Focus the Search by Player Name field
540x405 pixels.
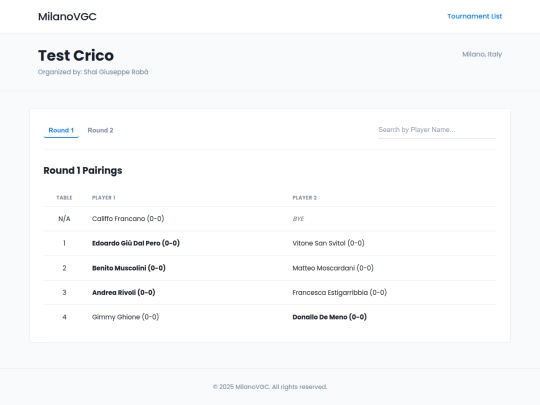tap(437, 130)
